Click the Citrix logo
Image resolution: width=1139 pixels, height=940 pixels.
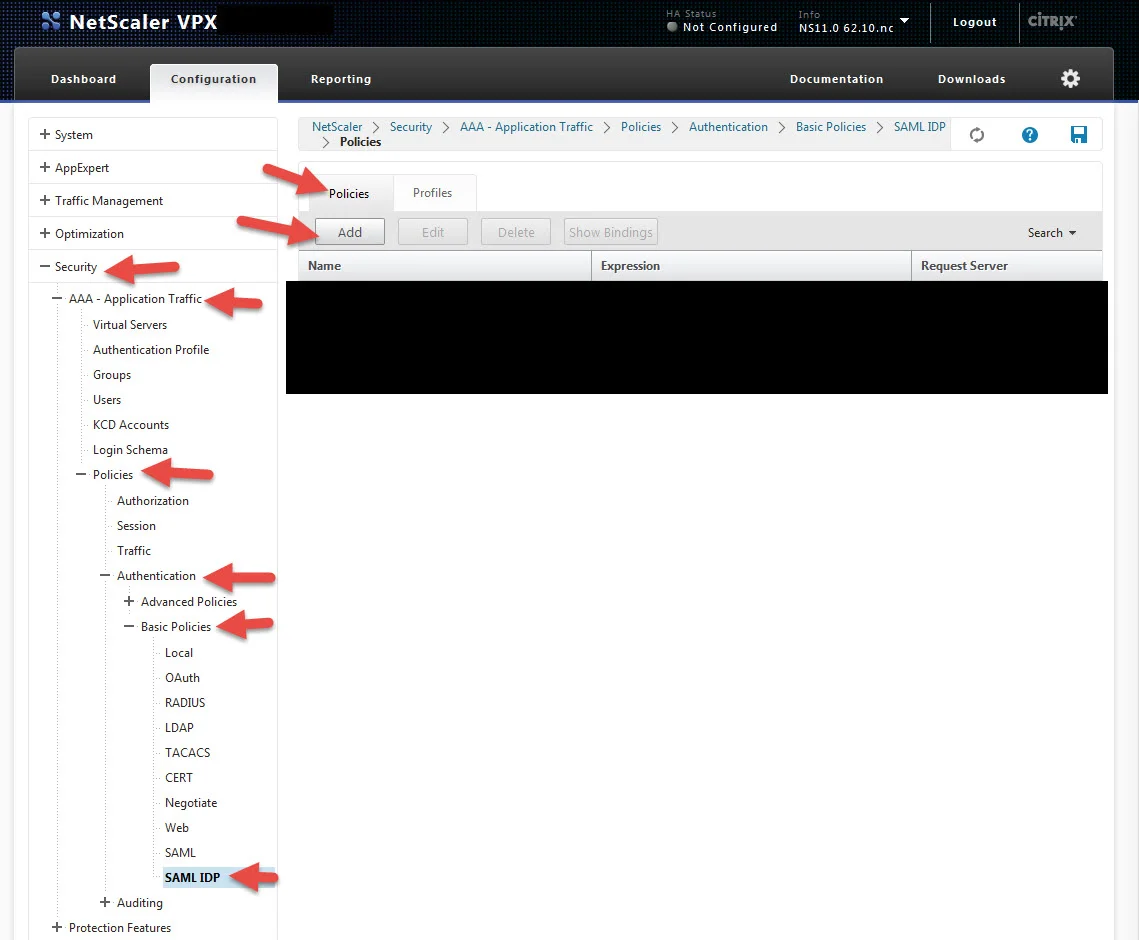tap(1051, 21)
